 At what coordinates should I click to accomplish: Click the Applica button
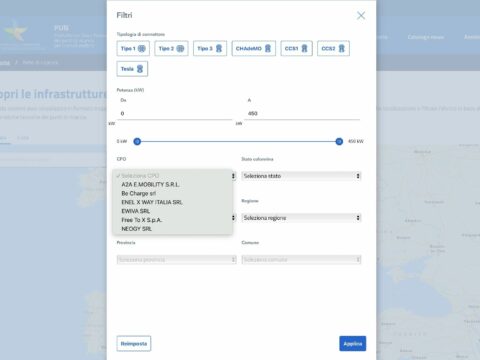[353, 343]
